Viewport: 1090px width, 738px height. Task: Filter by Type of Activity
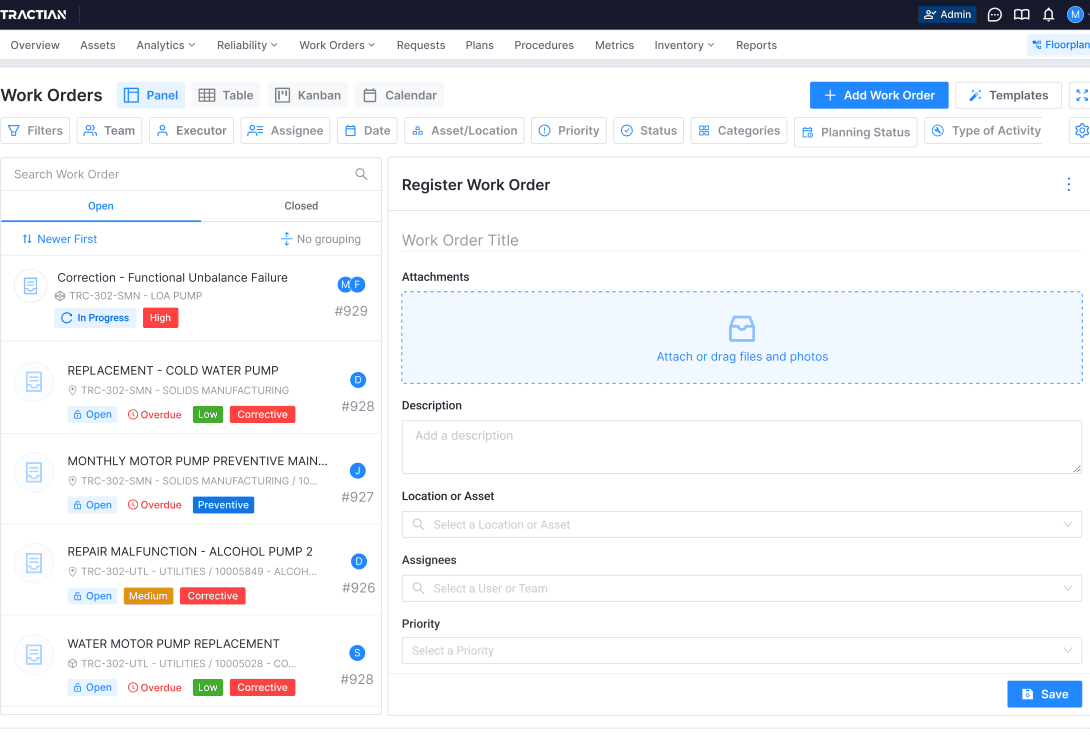coord(985,131)
